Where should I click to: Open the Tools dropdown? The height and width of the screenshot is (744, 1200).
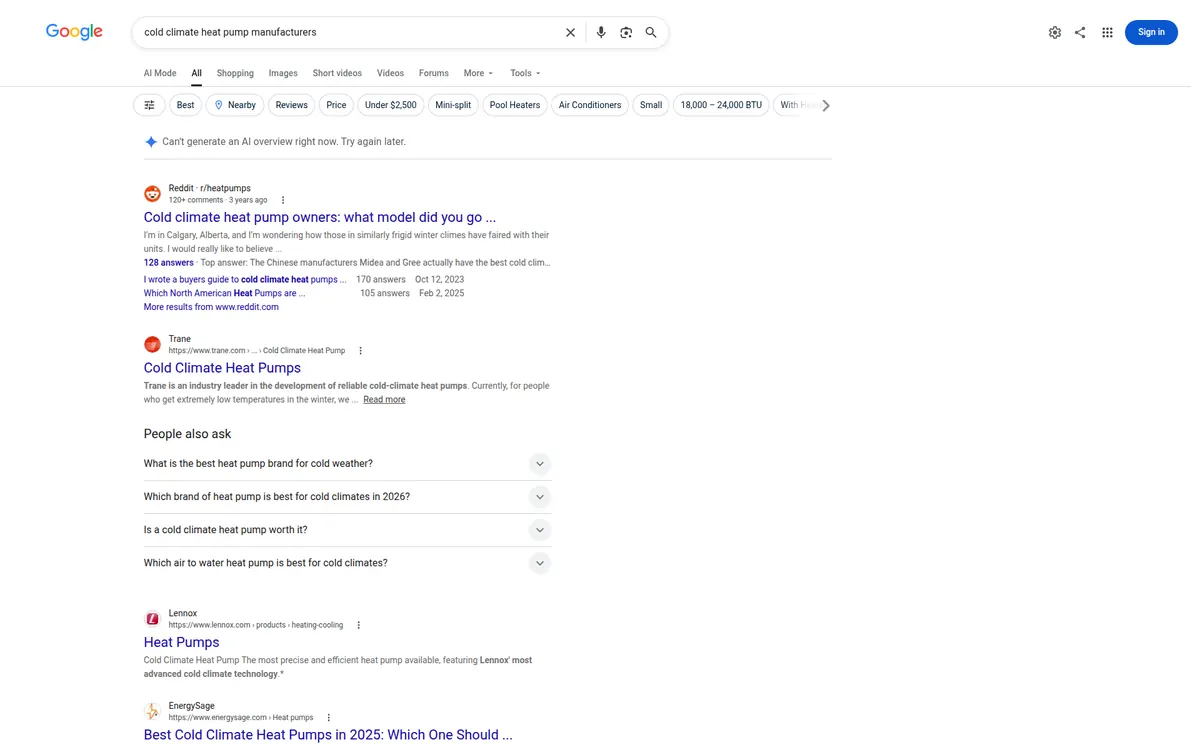click(525, 73)
